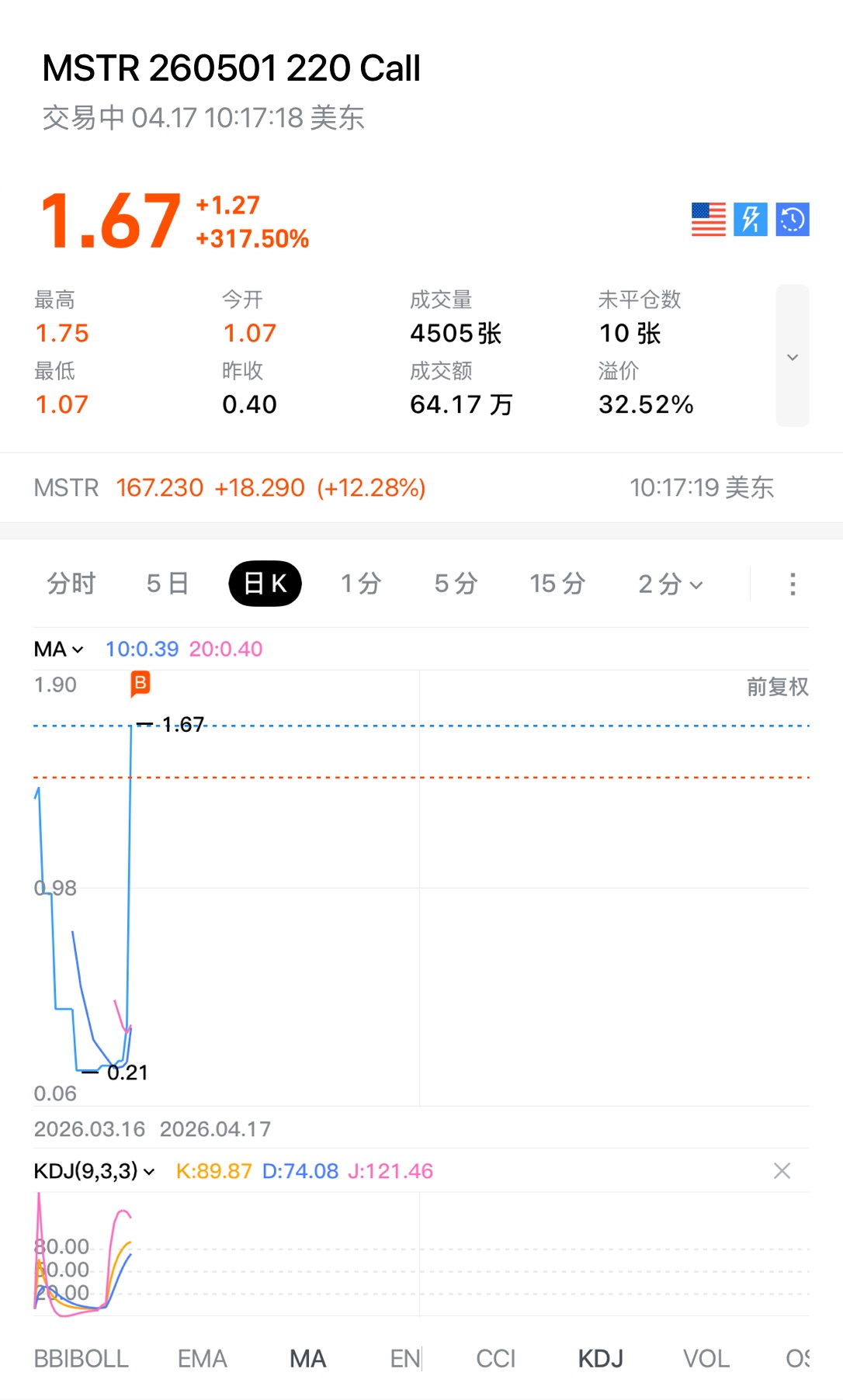843x1400 pixels.
Task: Open the MA indicator dropdown
Action: (59, 649)
